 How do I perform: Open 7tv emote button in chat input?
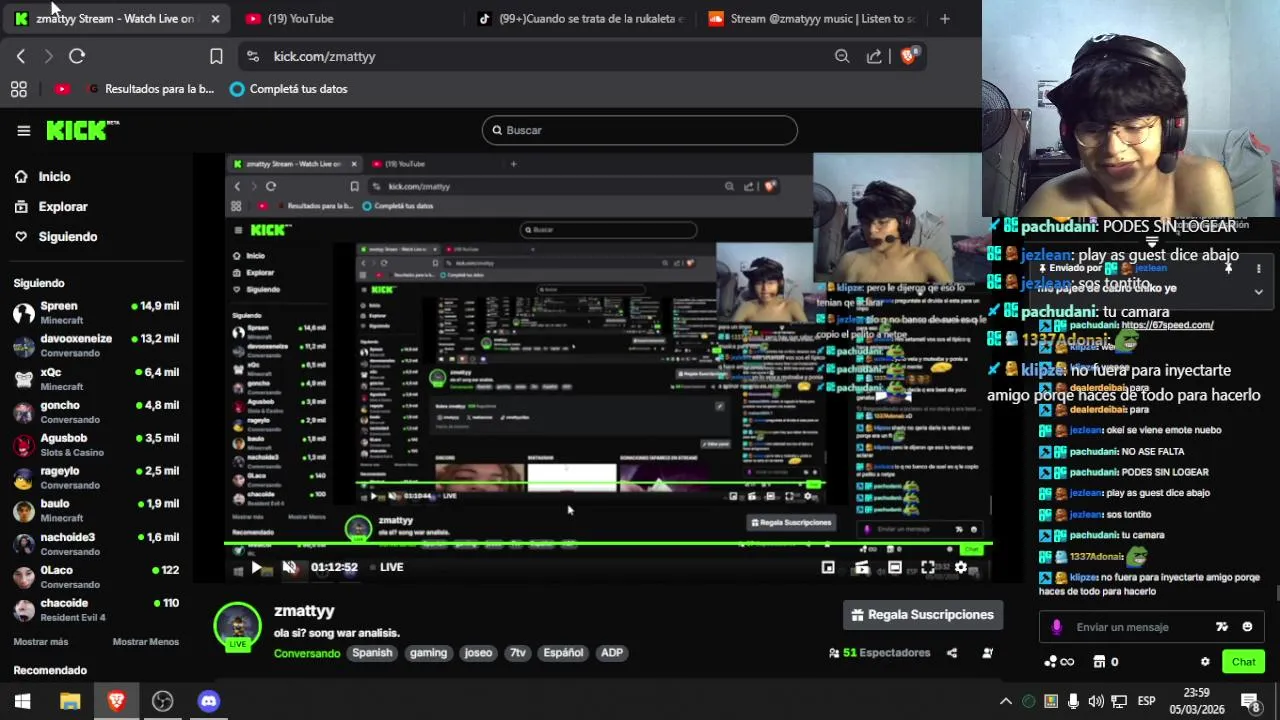click(x=1221, y=627)
